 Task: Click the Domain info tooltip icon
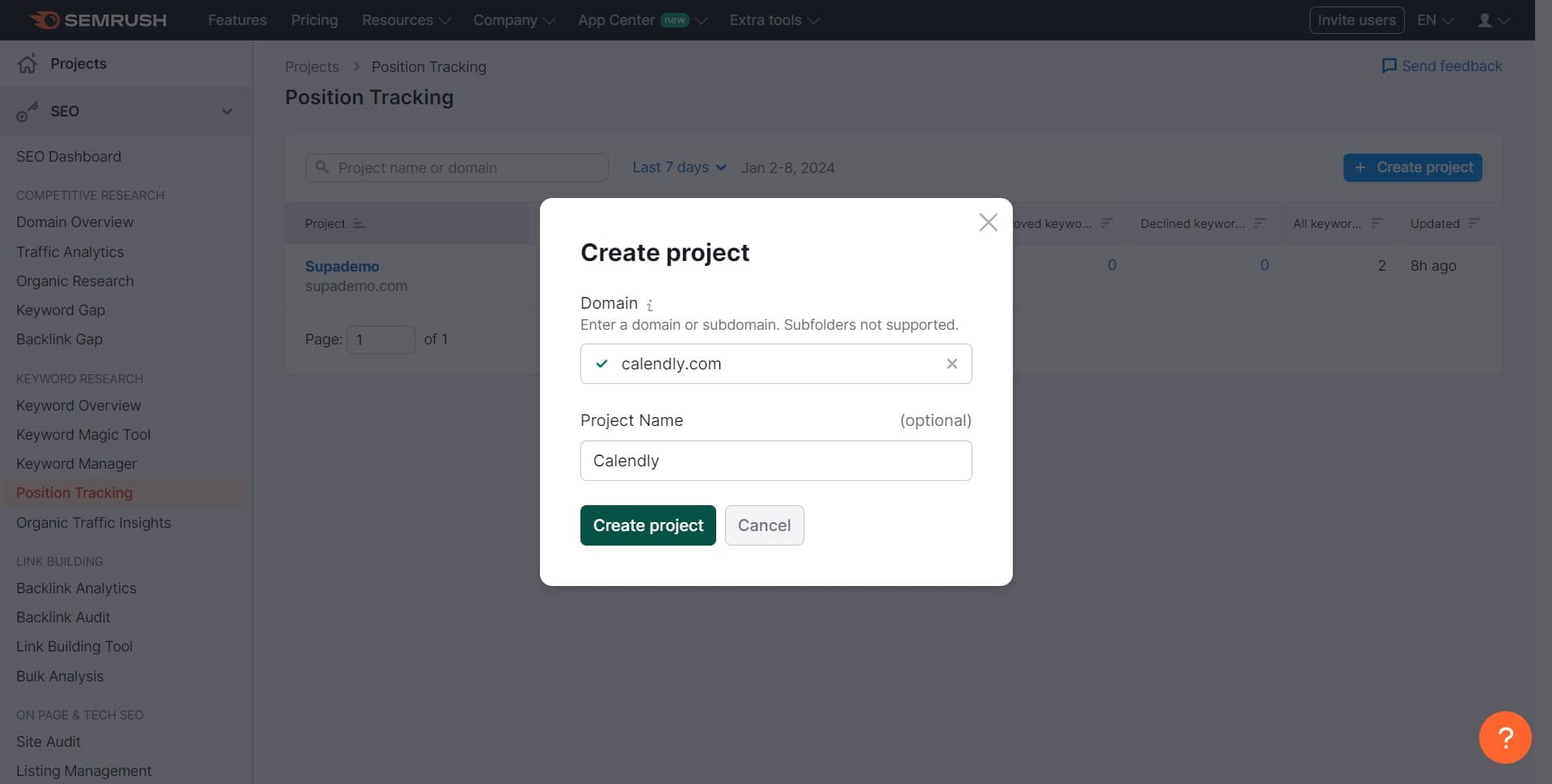(652, 306)
